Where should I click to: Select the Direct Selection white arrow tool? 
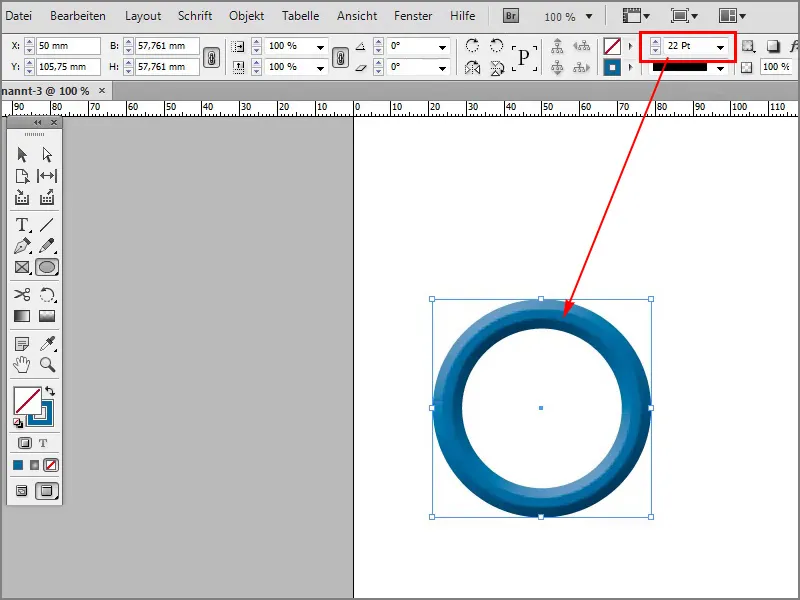47,154
